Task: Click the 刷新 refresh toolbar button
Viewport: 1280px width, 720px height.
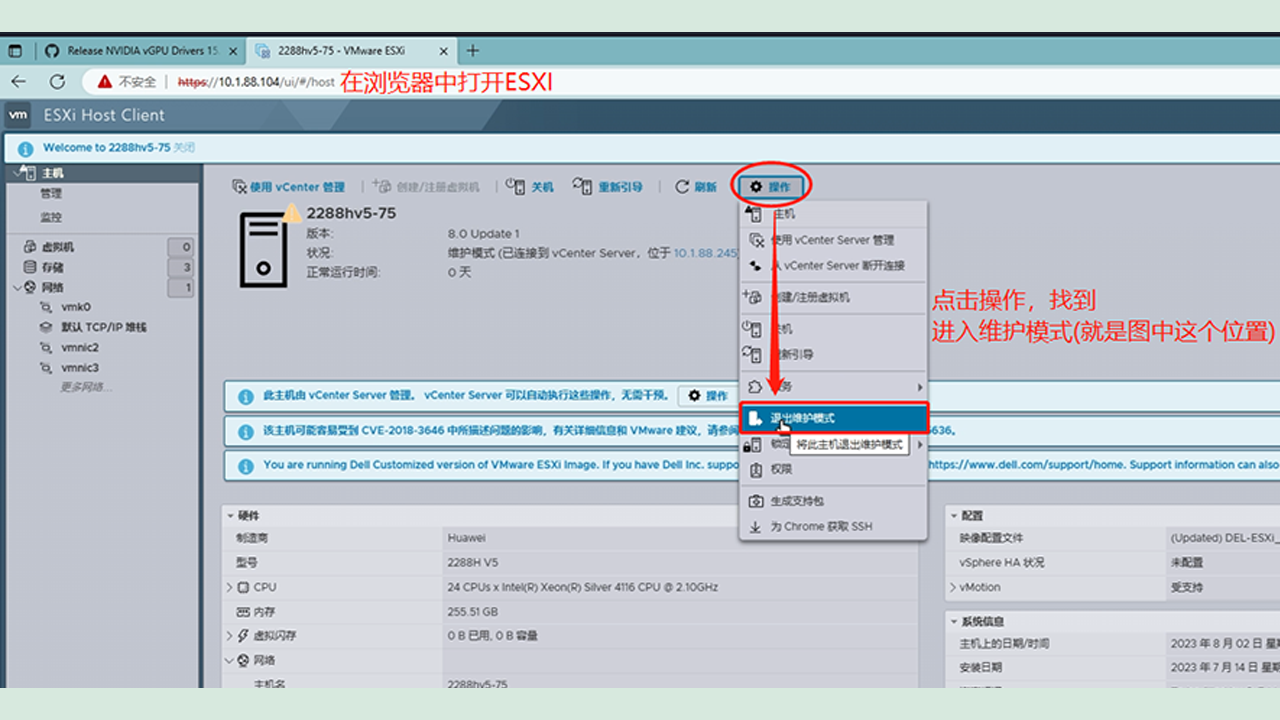Action: [696, 187]
